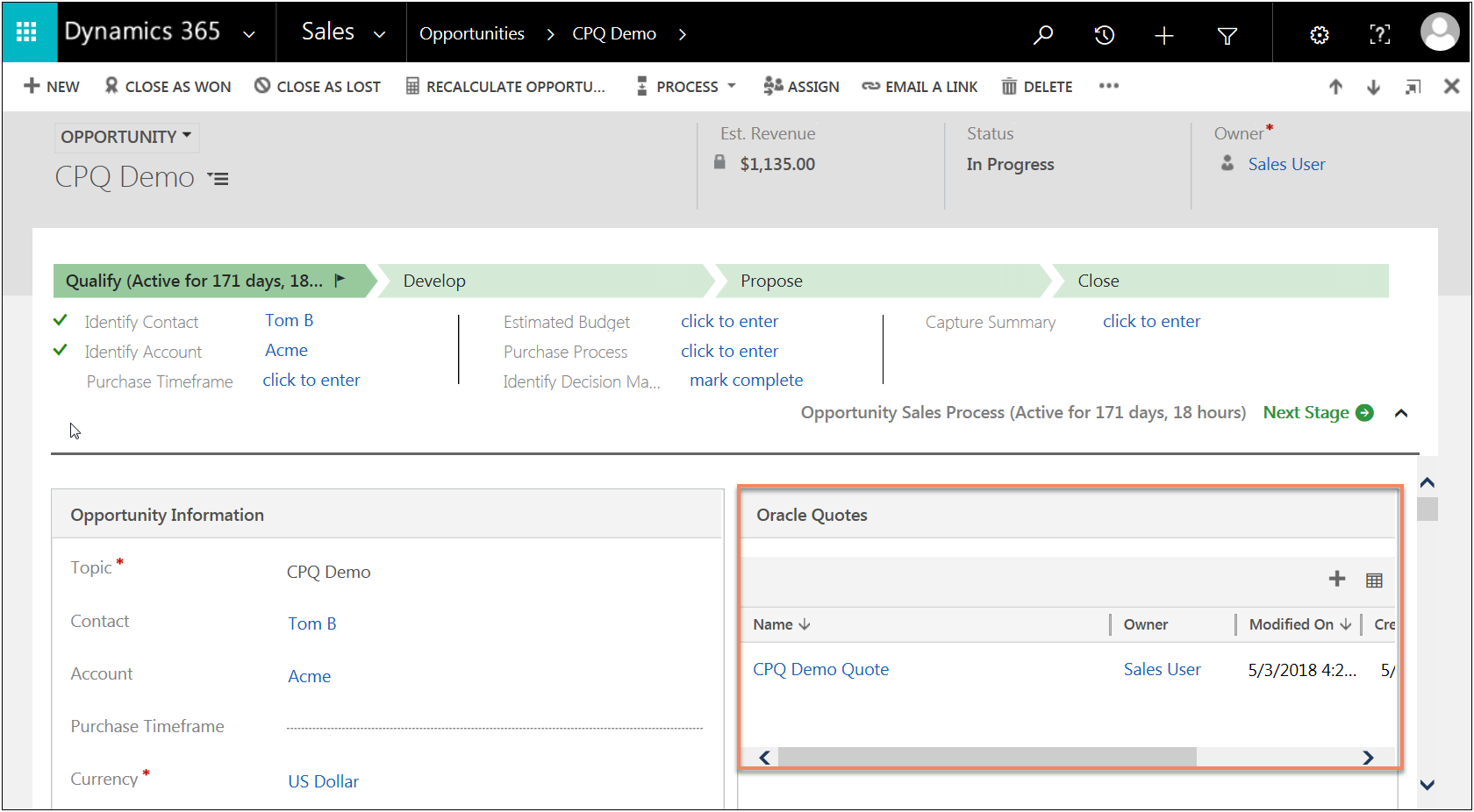Click the search magnifier icon

click(x=1043, y=35)
